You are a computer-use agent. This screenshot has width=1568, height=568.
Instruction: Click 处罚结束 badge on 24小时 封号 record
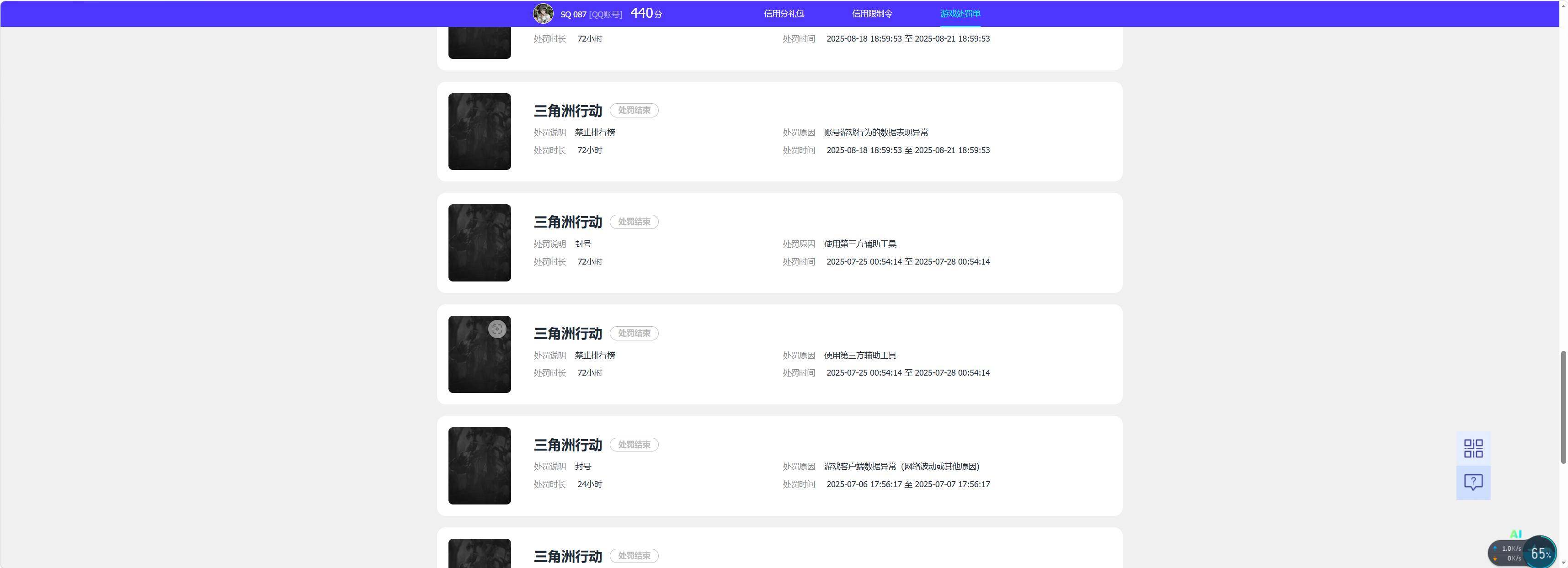pos(634,445)
